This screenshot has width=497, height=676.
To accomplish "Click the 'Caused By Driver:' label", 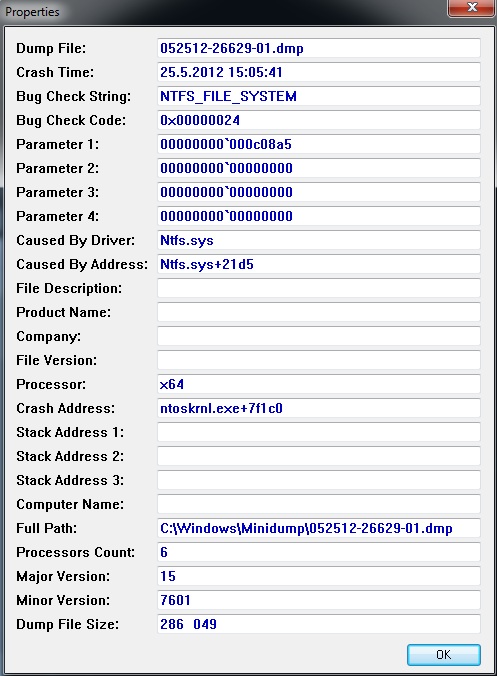I will pos(75,240).
